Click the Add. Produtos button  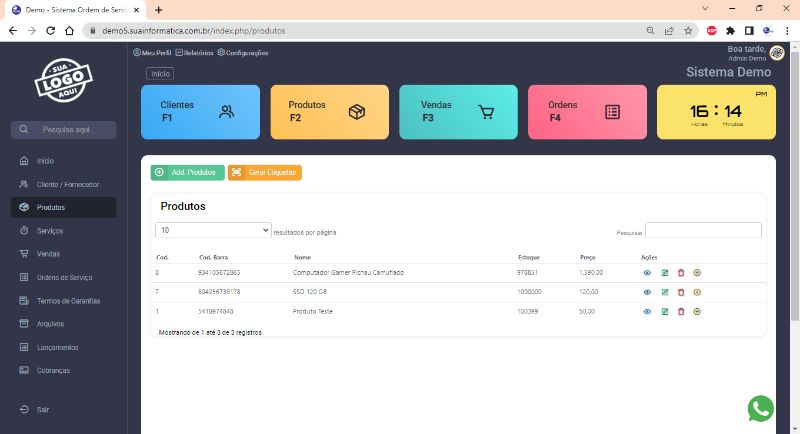point(187,172)
